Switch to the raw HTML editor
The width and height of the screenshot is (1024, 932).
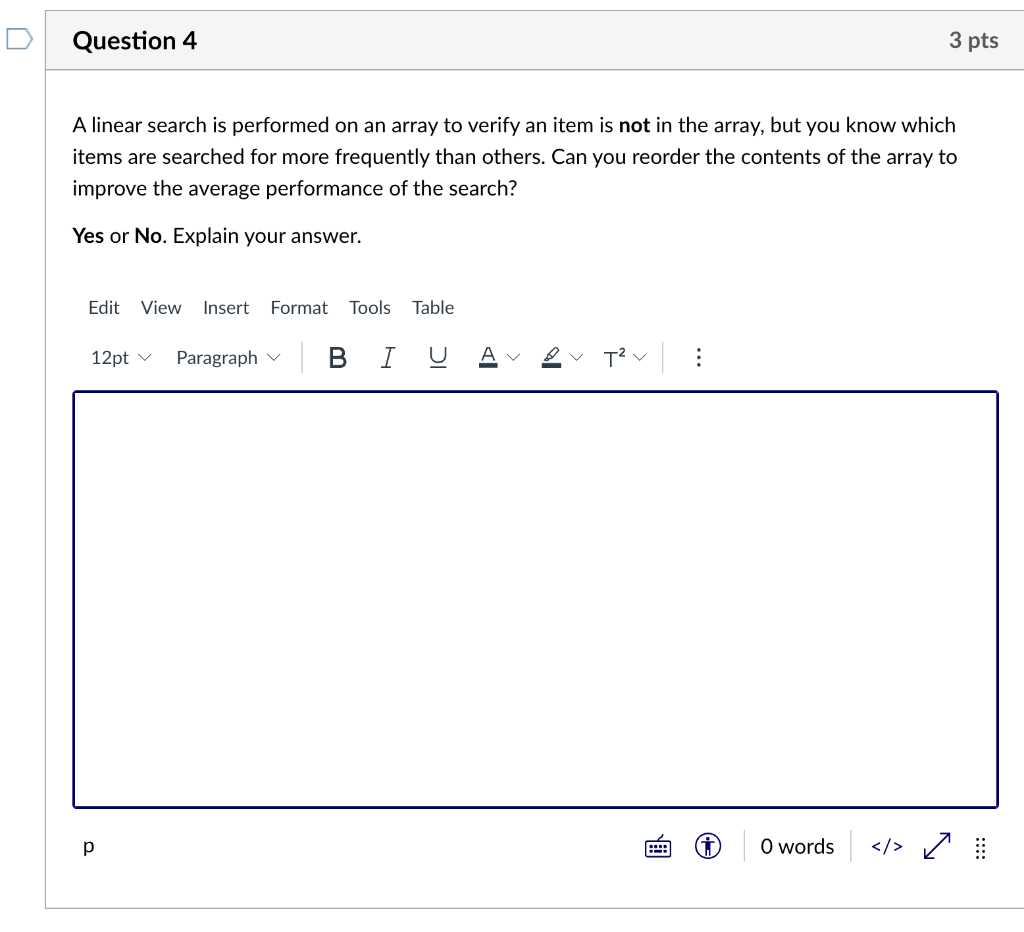[886, 846]
